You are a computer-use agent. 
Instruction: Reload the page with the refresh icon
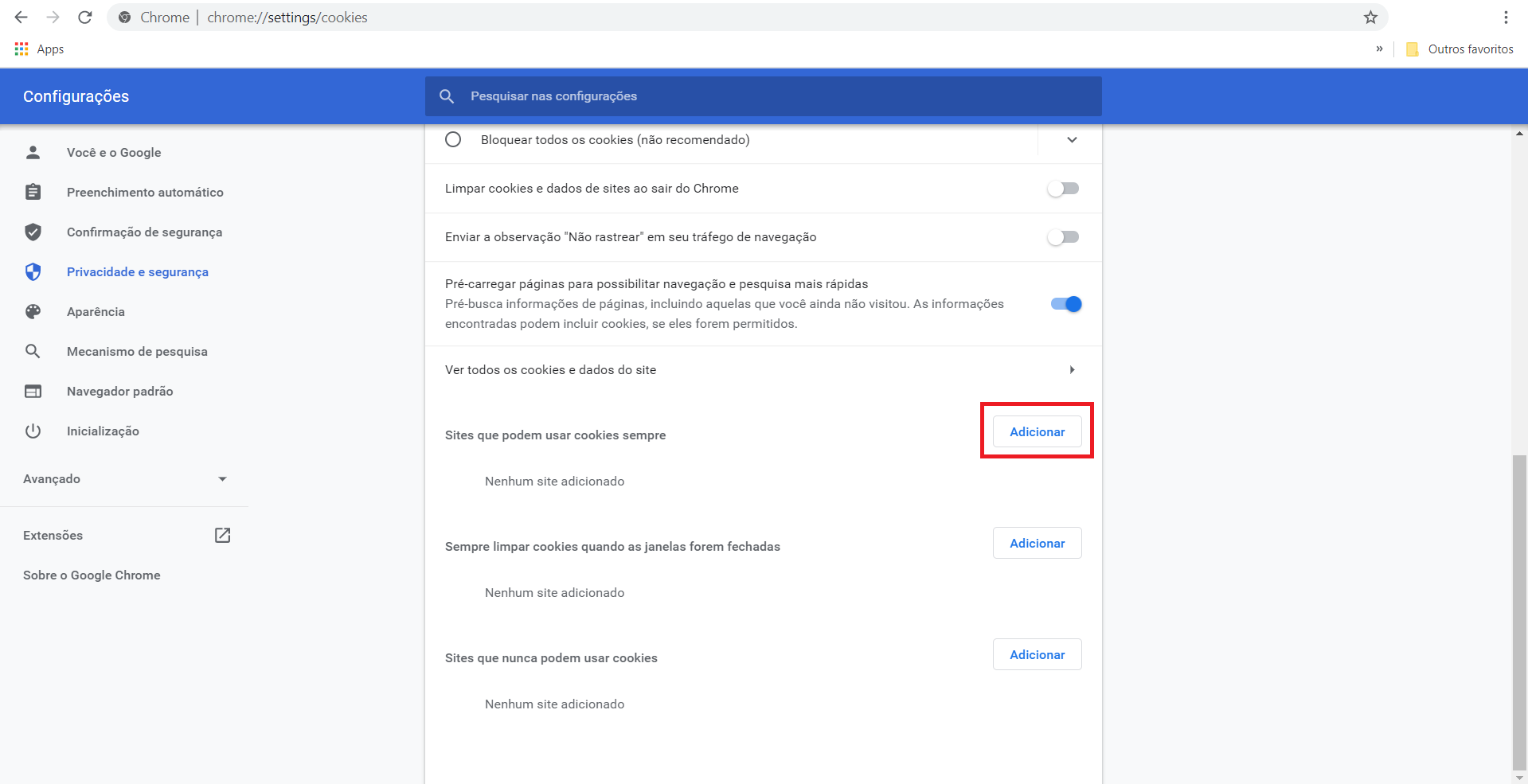(x=85, y=18)
